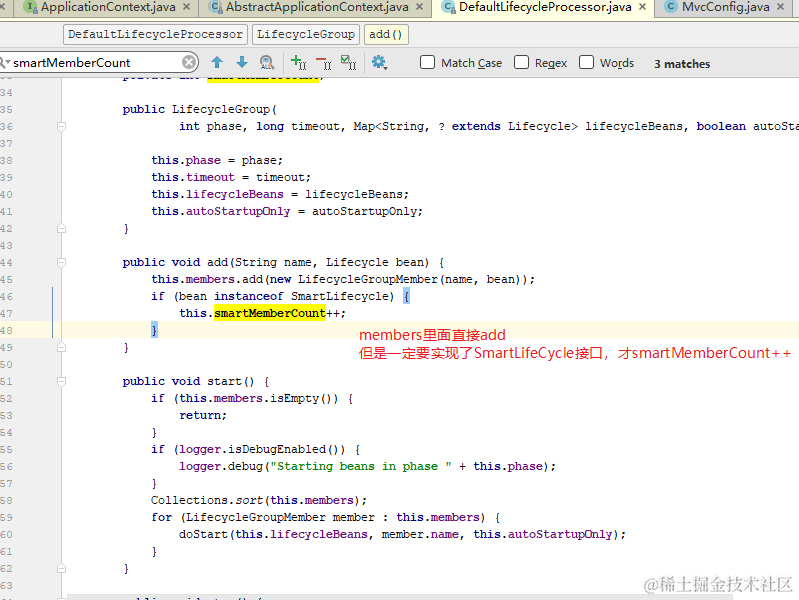This screenshot has width=799, height=600.
Task: Enable Match Case checkbox
Action: (x=427, y=62)
